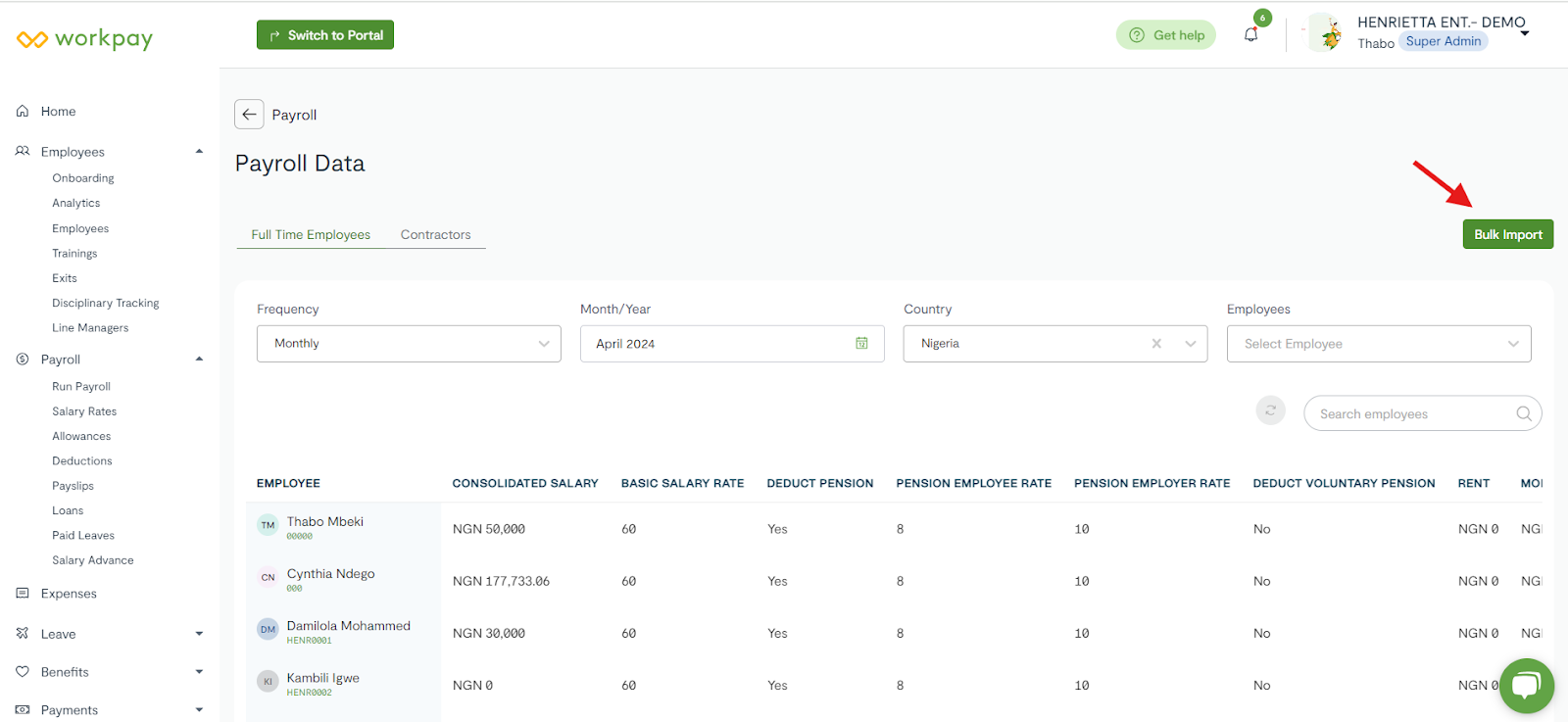Open Salary Rates in sidebar
The image size is (1568, 722).
click(84, 411)
